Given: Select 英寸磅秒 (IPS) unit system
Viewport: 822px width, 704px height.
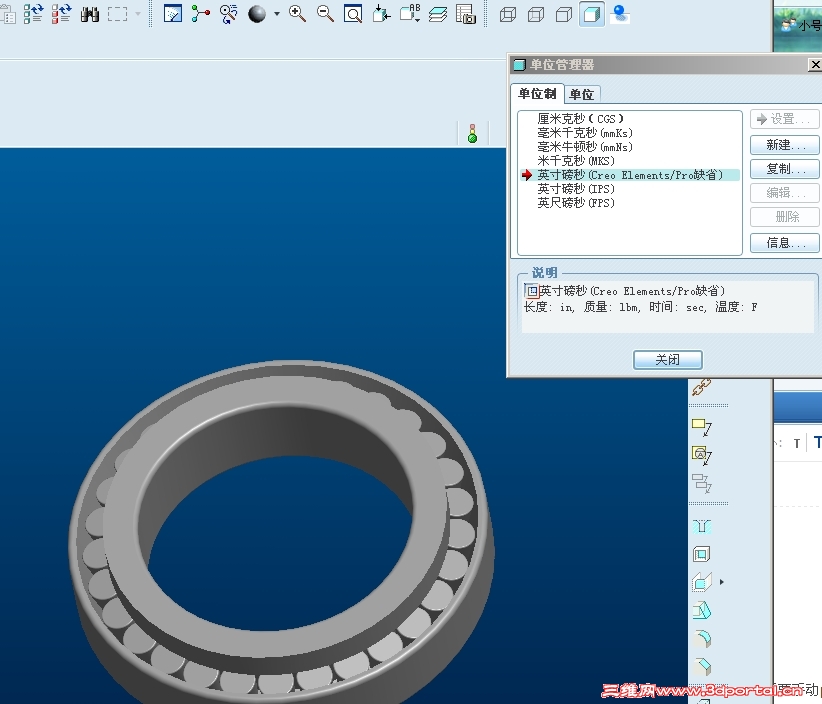Looking at the screenshot, I should (x=576, y=189).
